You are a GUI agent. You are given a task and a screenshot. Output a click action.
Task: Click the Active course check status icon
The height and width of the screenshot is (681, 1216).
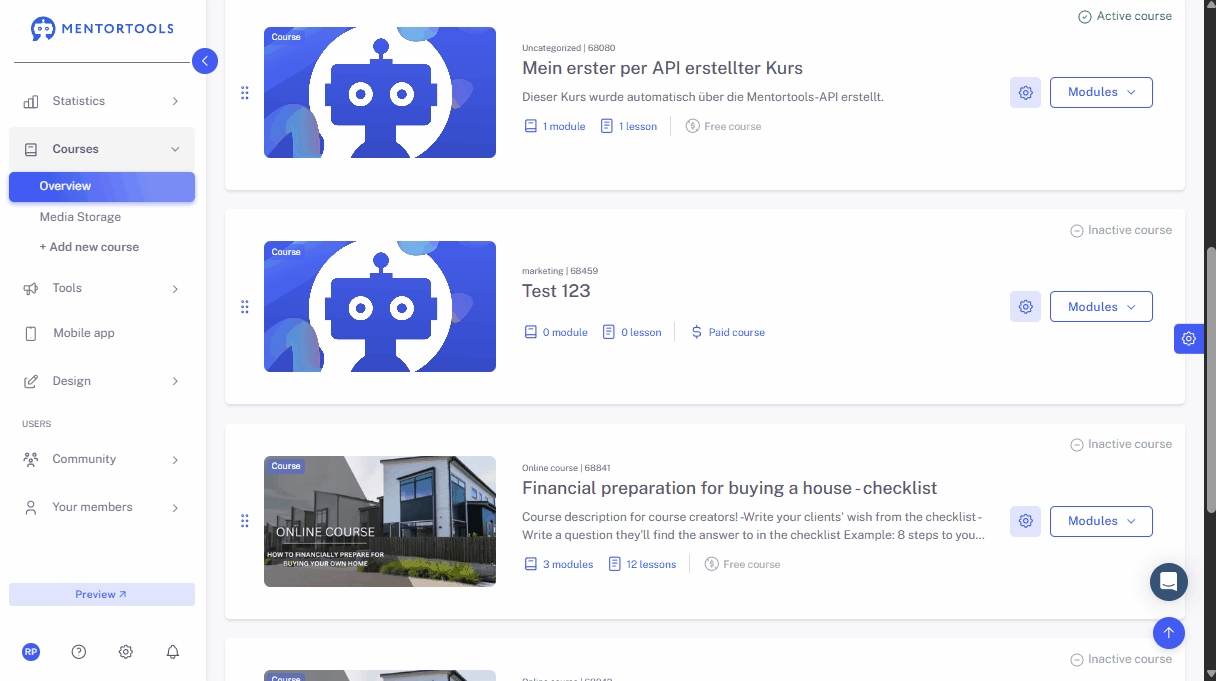pyautogui.click(x=1085, y=17)
